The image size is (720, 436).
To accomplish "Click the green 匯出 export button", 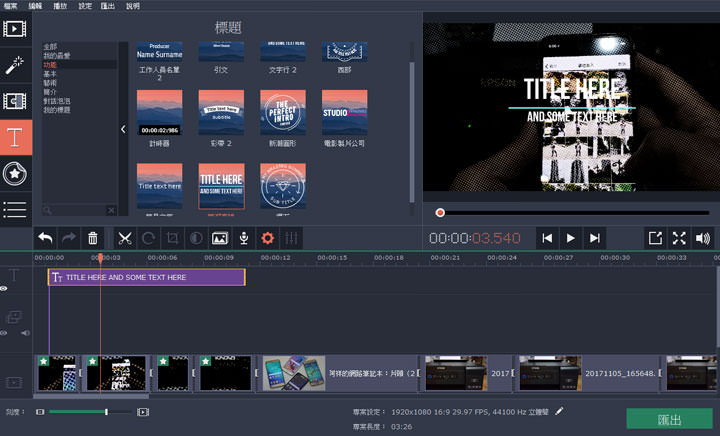I will (x=669, y=419).
